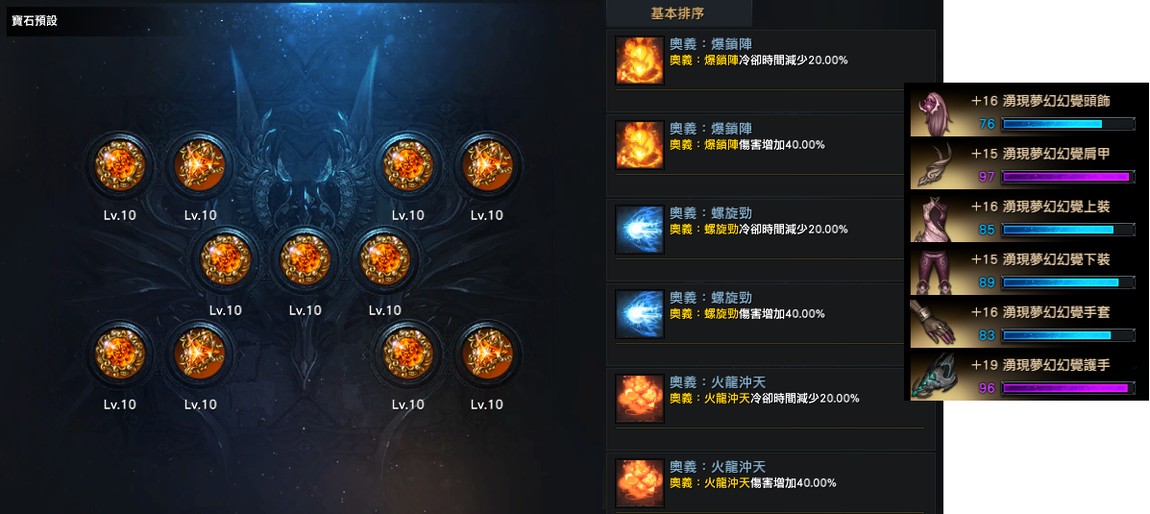The height and width of the screenshot is (514, 1150).
Task: Open the +19 湧現夢幻幻覺護手 weapon icon
Action: click(x=934, y=377)
